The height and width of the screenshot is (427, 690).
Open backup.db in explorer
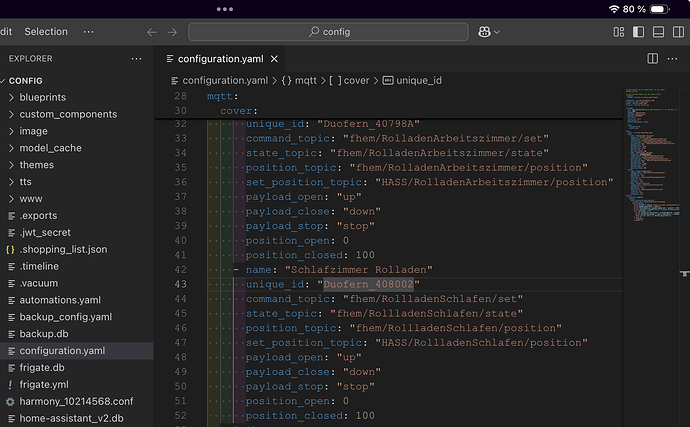coord(44,334)
